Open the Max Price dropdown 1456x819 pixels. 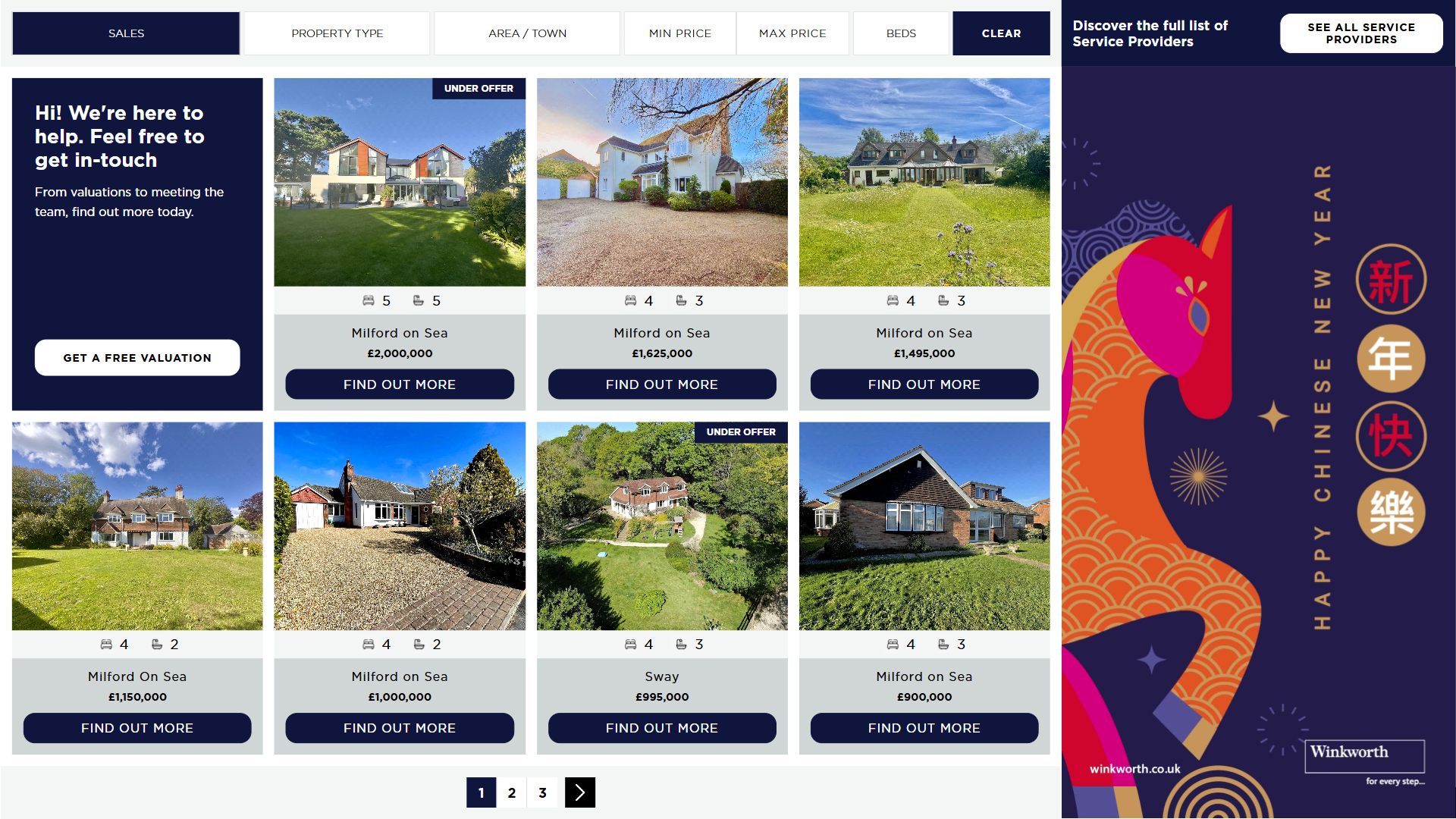pos(792,33)
